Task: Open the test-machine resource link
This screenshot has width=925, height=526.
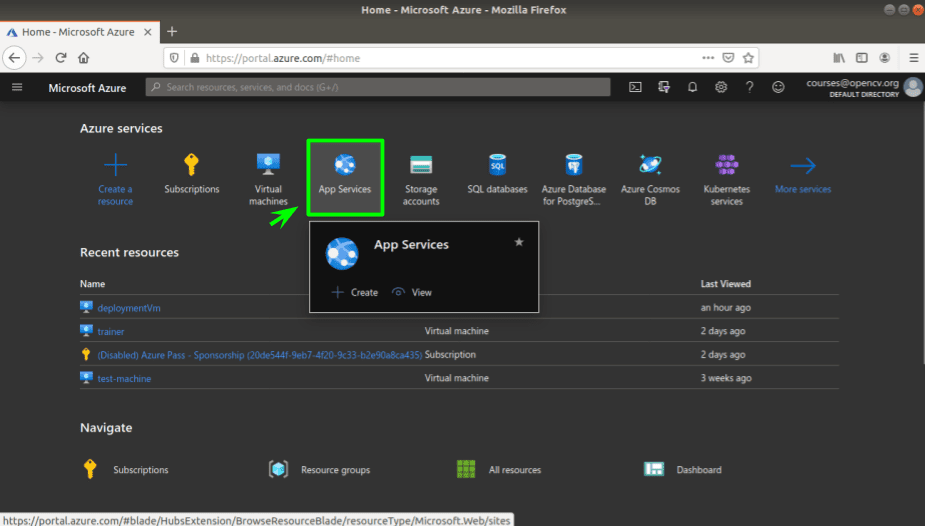Action: click(x=124, y=379)
